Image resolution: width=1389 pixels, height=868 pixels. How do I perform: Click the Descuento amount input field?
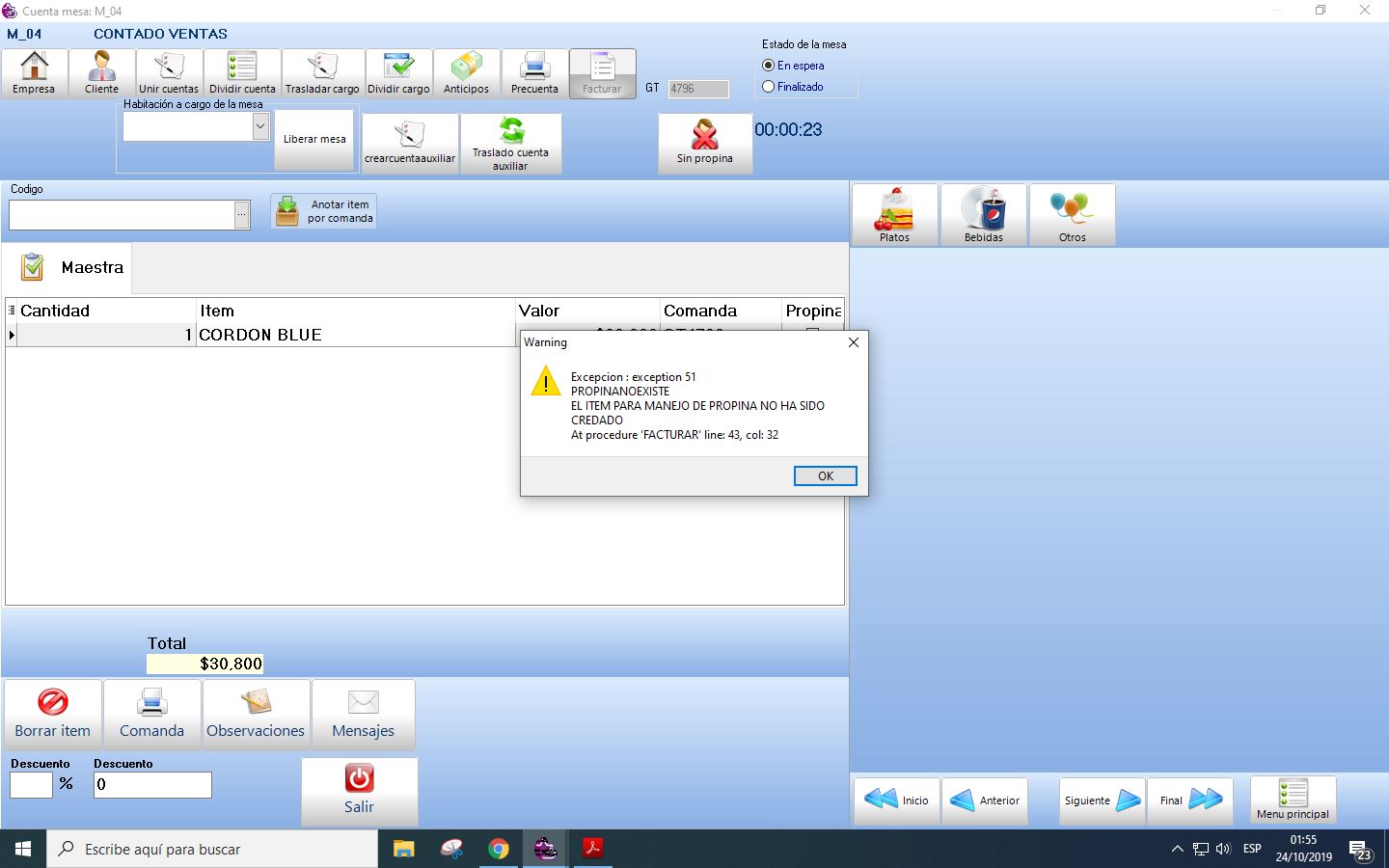(152, 785)
